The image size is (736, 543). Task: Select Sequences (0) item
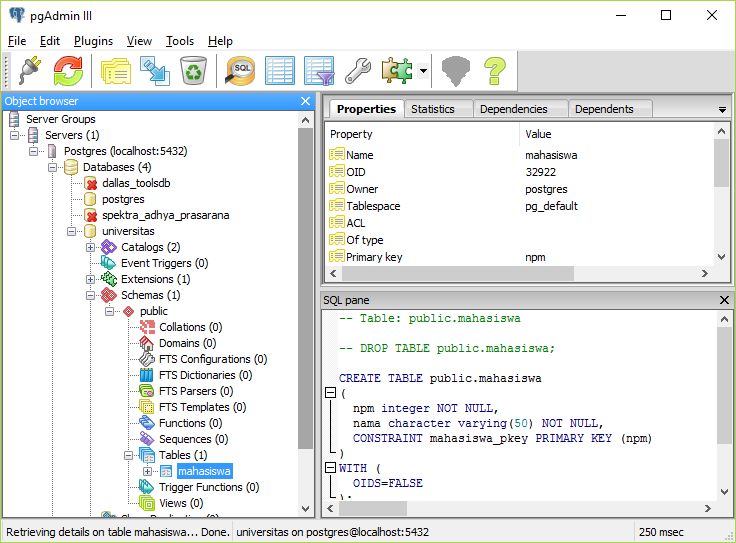193,439
